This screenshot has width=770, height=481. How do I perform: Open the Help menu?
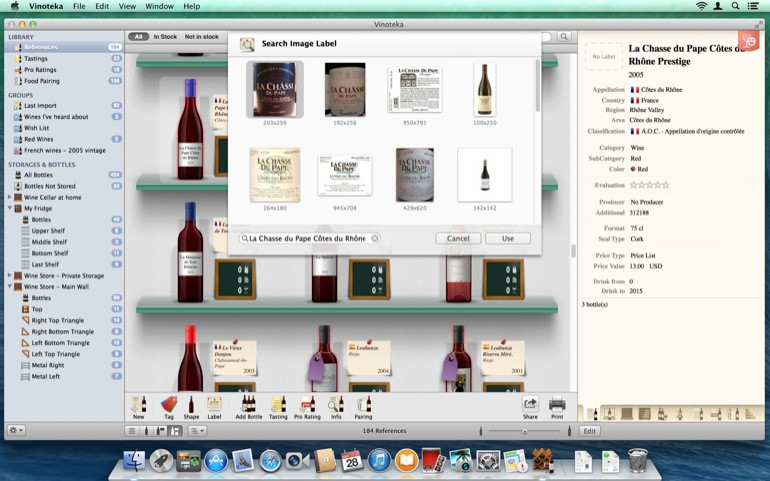pos(192,6)
